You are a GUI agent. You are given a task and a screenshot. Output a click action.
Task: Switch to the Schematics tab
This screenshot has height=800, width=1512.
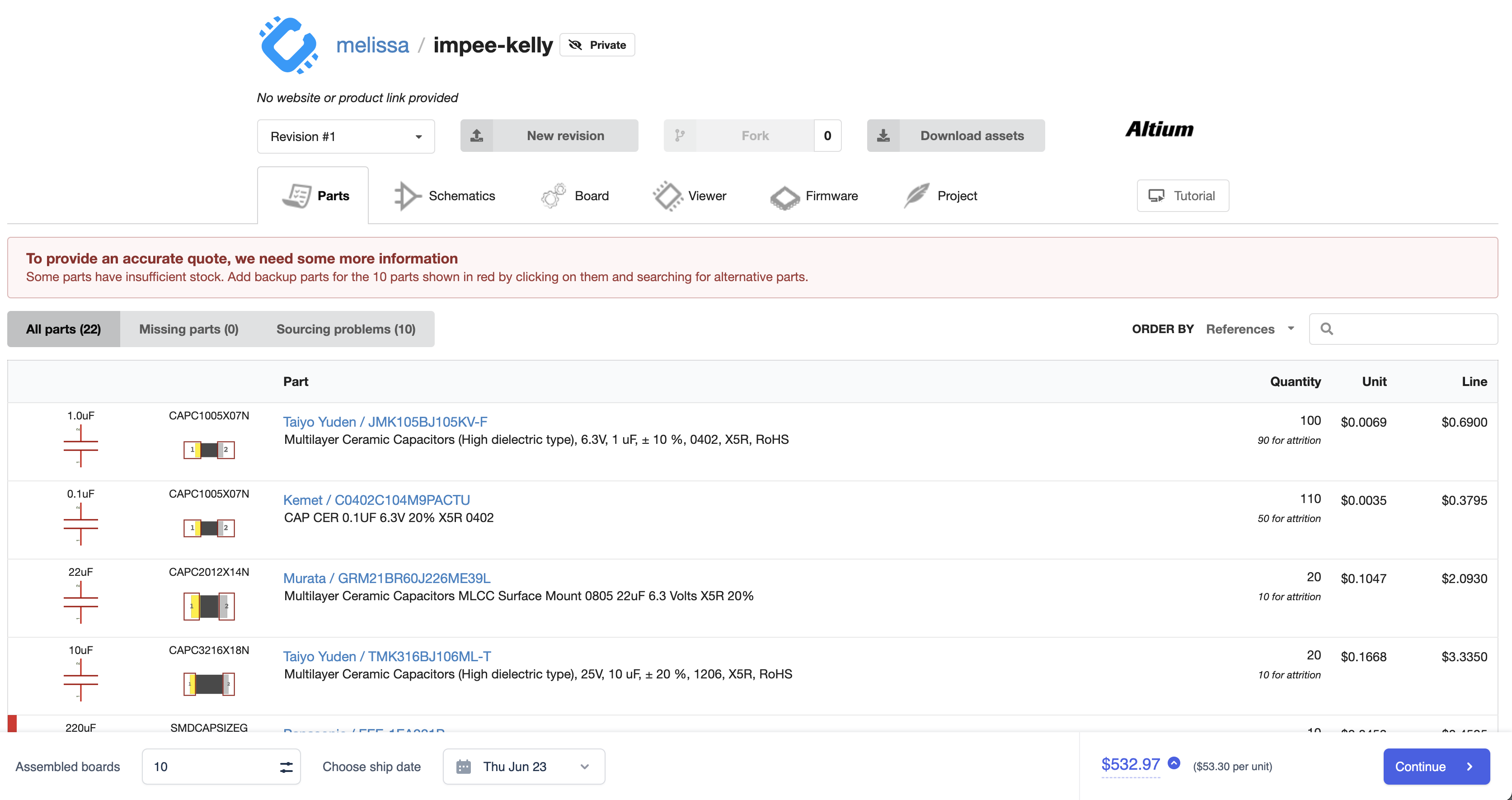click(x=444, y=195)
